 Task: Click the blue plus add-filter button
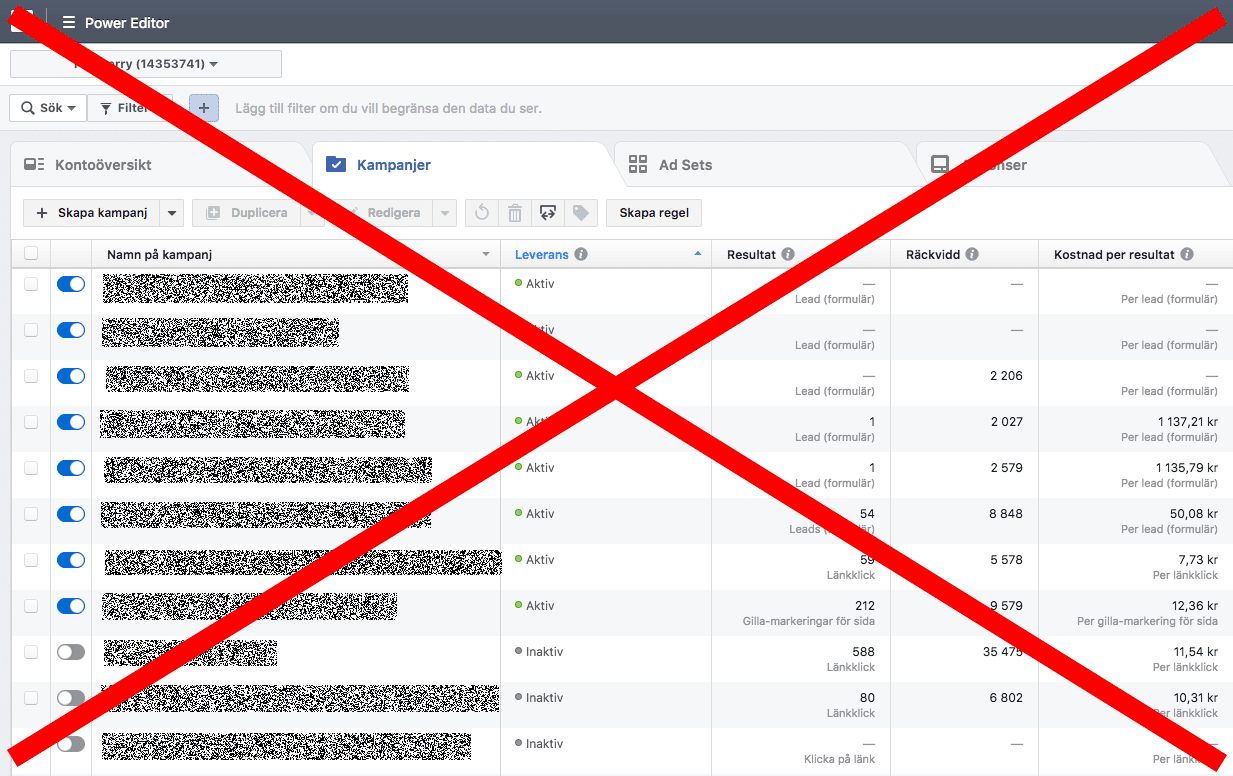(203, 108)
